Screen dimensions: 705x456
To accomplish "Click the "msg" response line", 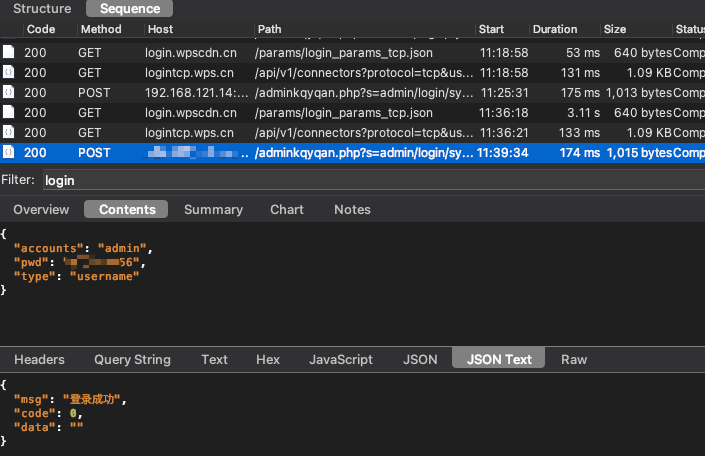I will tap(71, 399).
